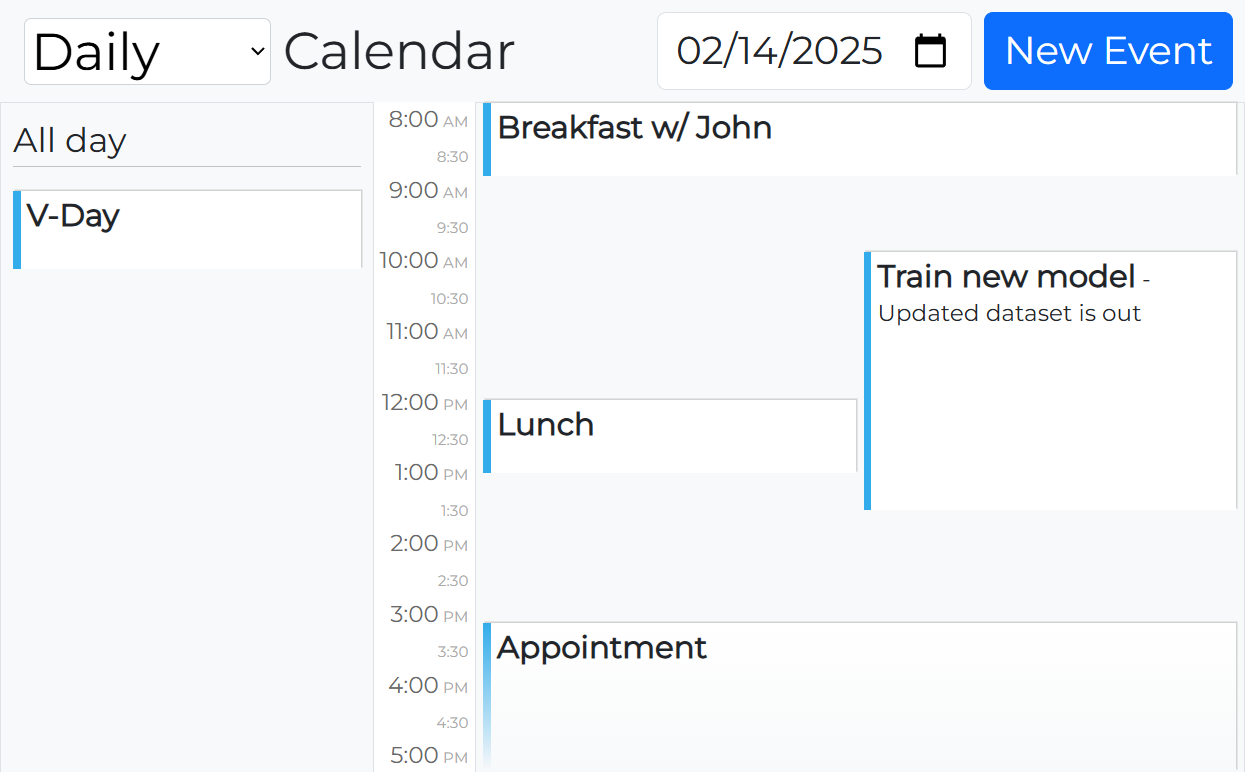1245x772 pixels.
Task: Open the date picker calendar icon
Action: (x=930, y=51)
